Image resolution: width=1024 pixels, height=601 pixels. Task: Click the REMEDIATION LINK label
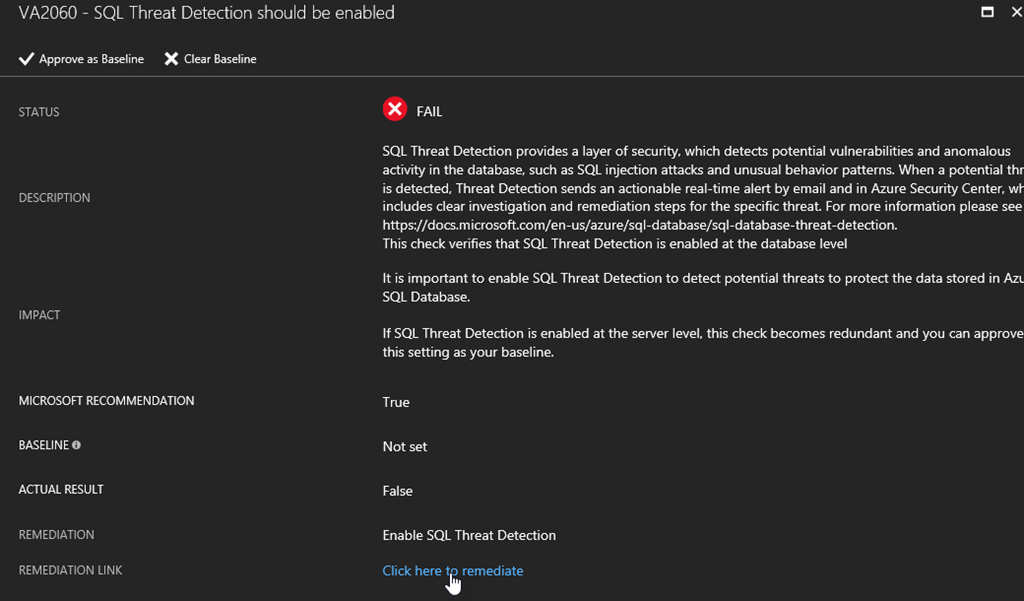(x=70, y=570)
